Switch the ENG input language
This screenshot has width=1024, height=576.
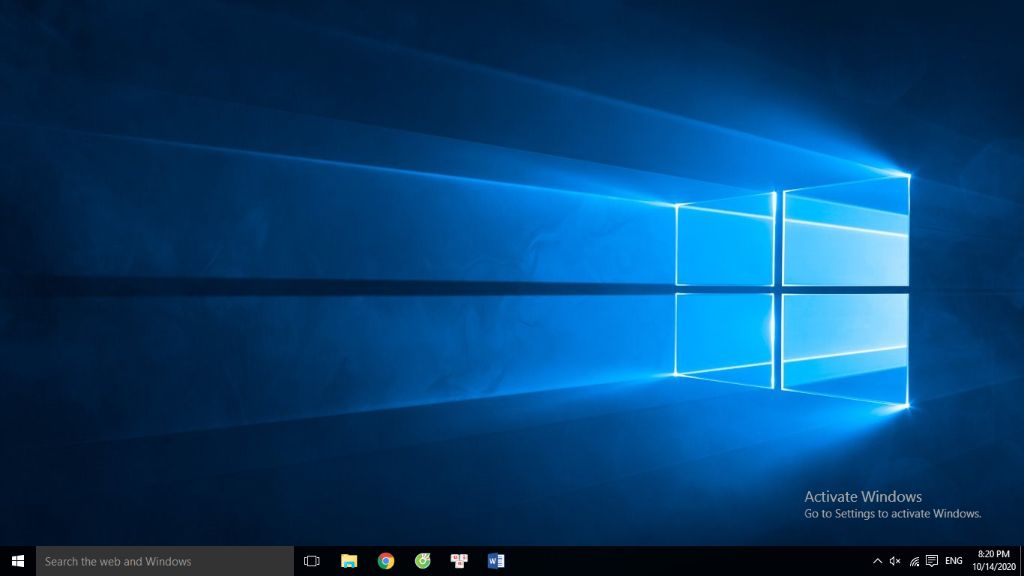pos(953,561)
